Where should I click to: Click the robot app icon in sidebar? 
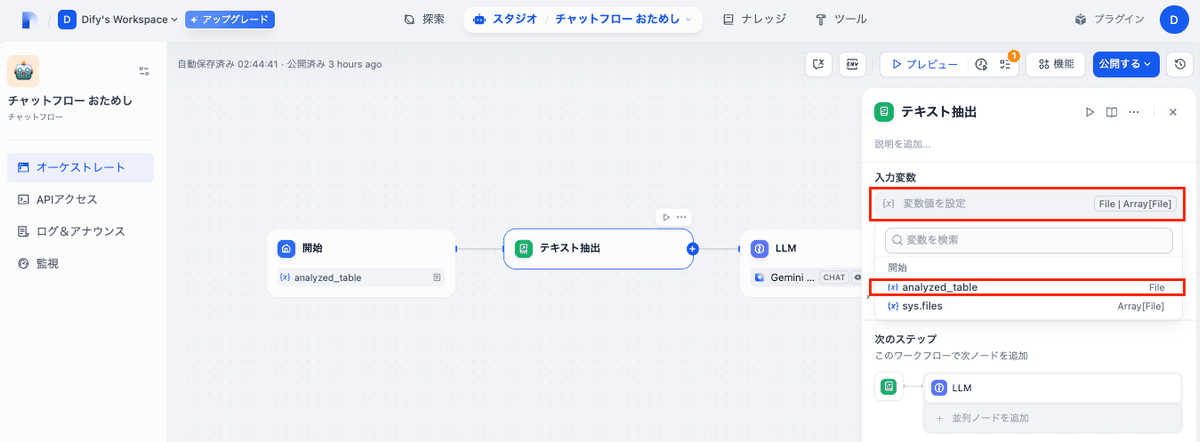pos(23,71)
